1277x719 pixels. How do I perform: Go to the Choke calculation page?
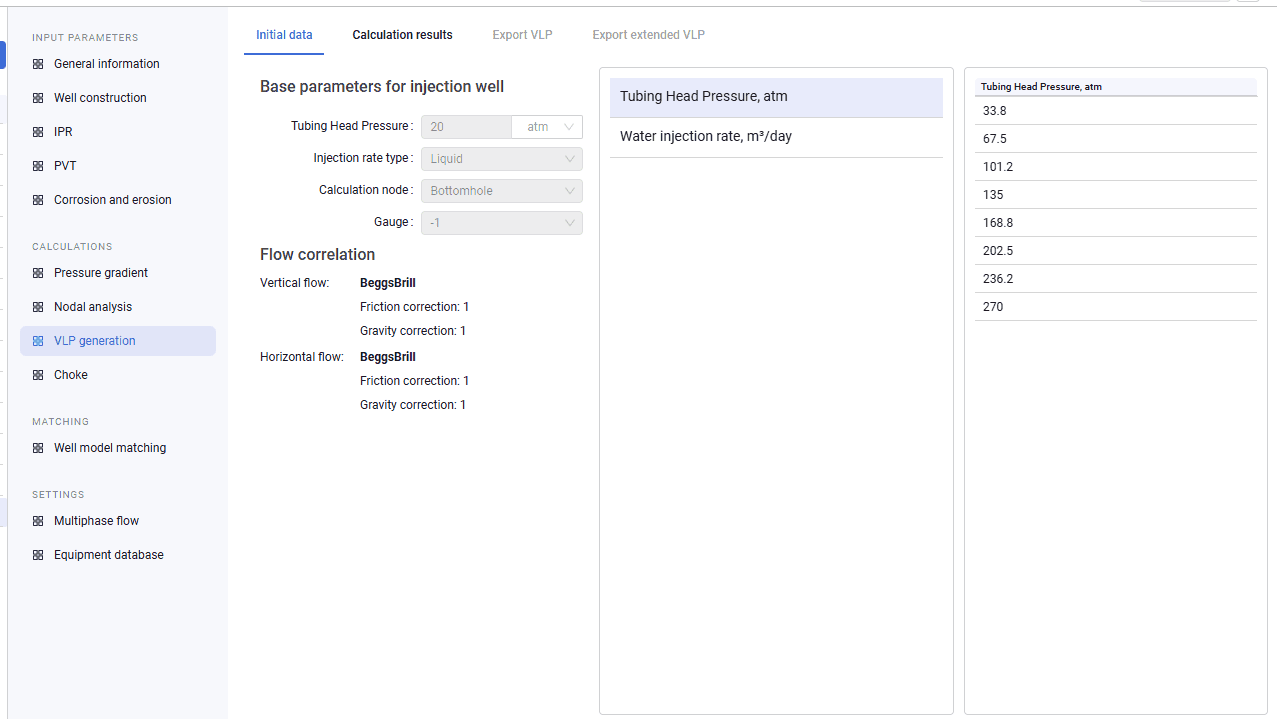click(118, 375)
